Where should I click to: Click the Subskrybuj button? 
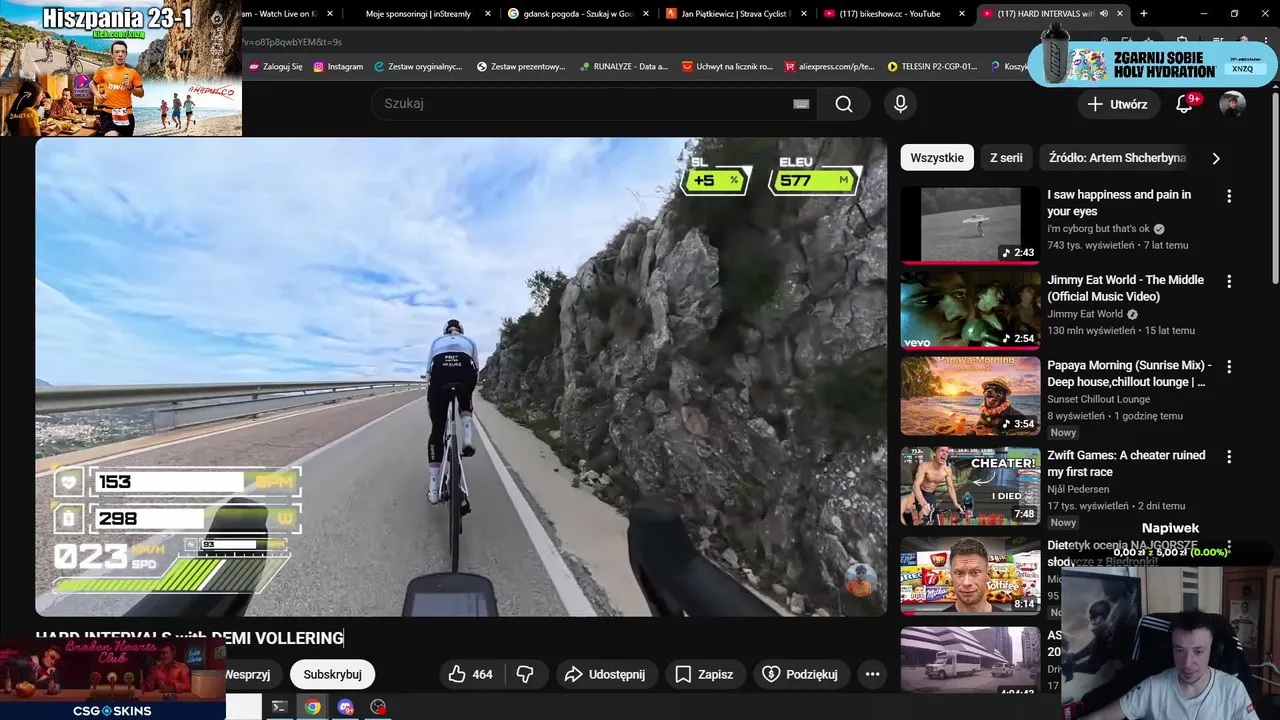[332, 674]
